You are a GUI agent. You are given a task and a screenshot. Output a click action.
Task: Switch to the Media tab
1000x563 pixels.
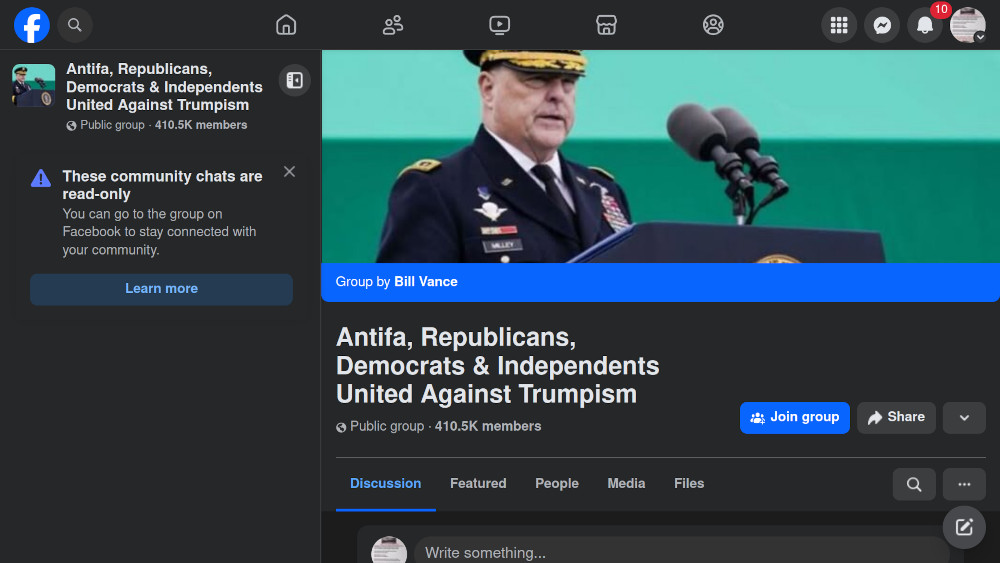(x=626, y=483)
